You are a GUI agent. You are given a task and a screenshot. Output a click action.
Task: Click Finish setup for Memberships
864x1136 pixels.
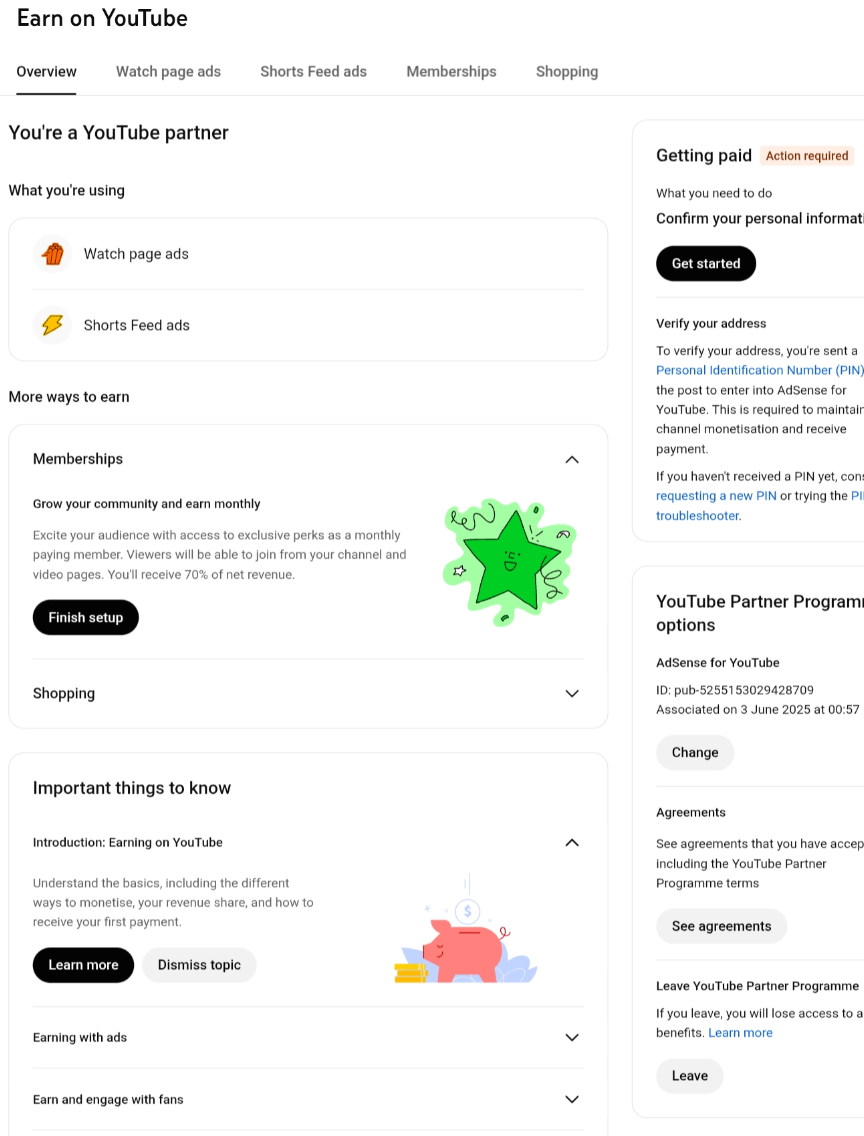[x=86, y=617]
